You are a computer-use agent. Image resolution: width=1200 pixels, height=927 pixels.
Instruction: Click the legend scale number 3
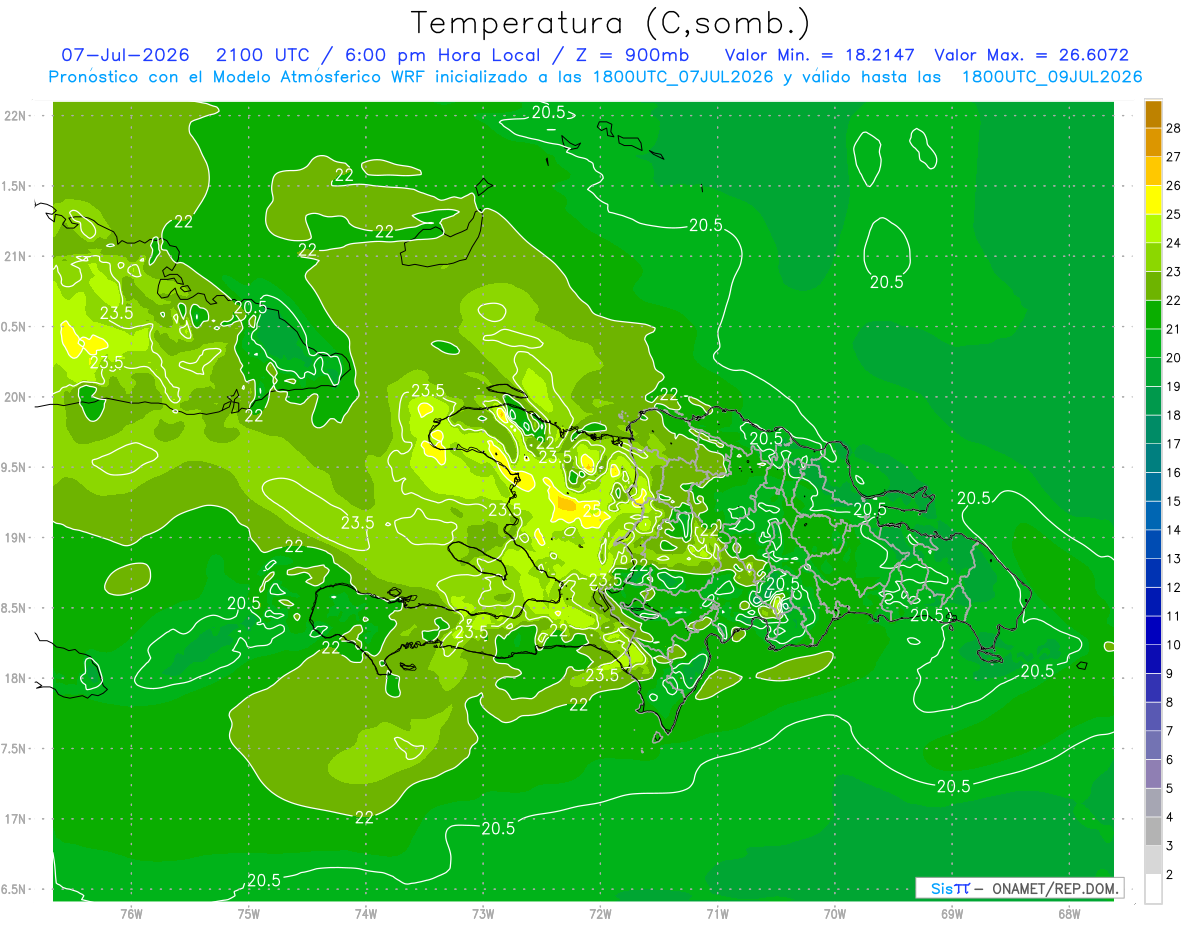tap(1171, 847)
